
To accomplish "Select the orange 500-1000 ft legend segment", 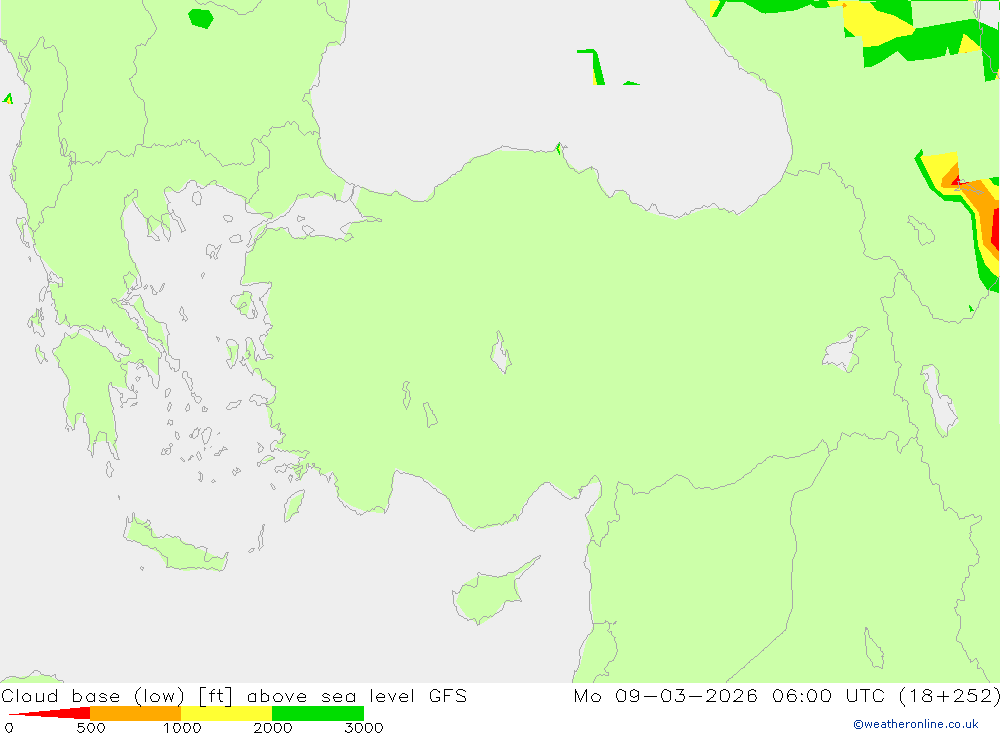I will point(136,713).
